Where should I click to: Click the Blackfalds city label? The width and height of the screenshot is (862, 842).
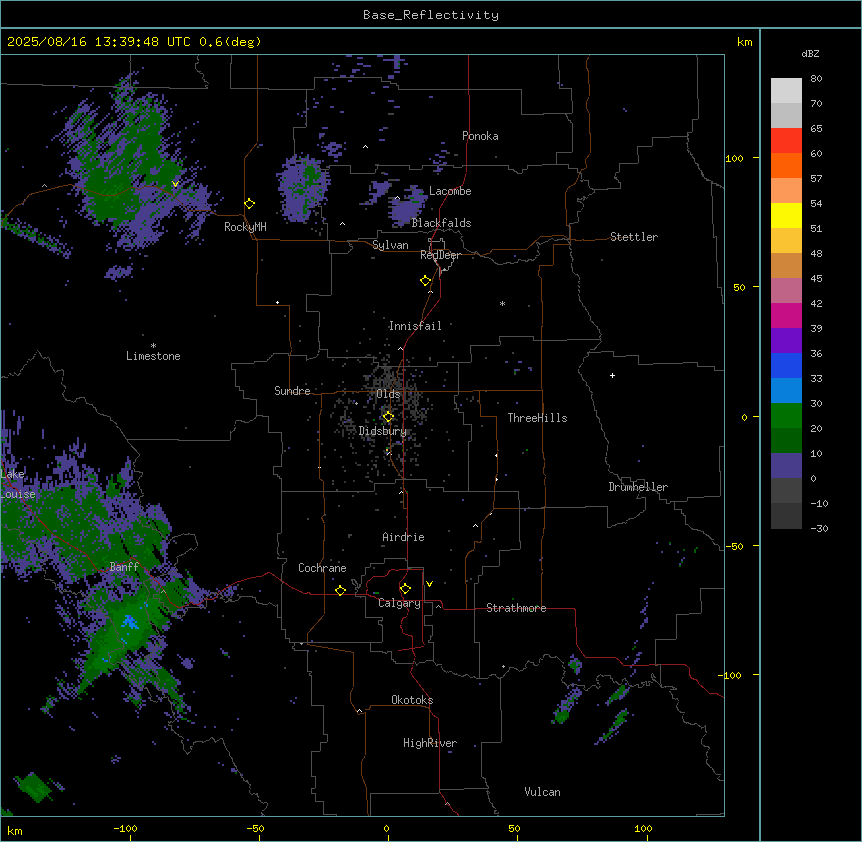(441, 223)
